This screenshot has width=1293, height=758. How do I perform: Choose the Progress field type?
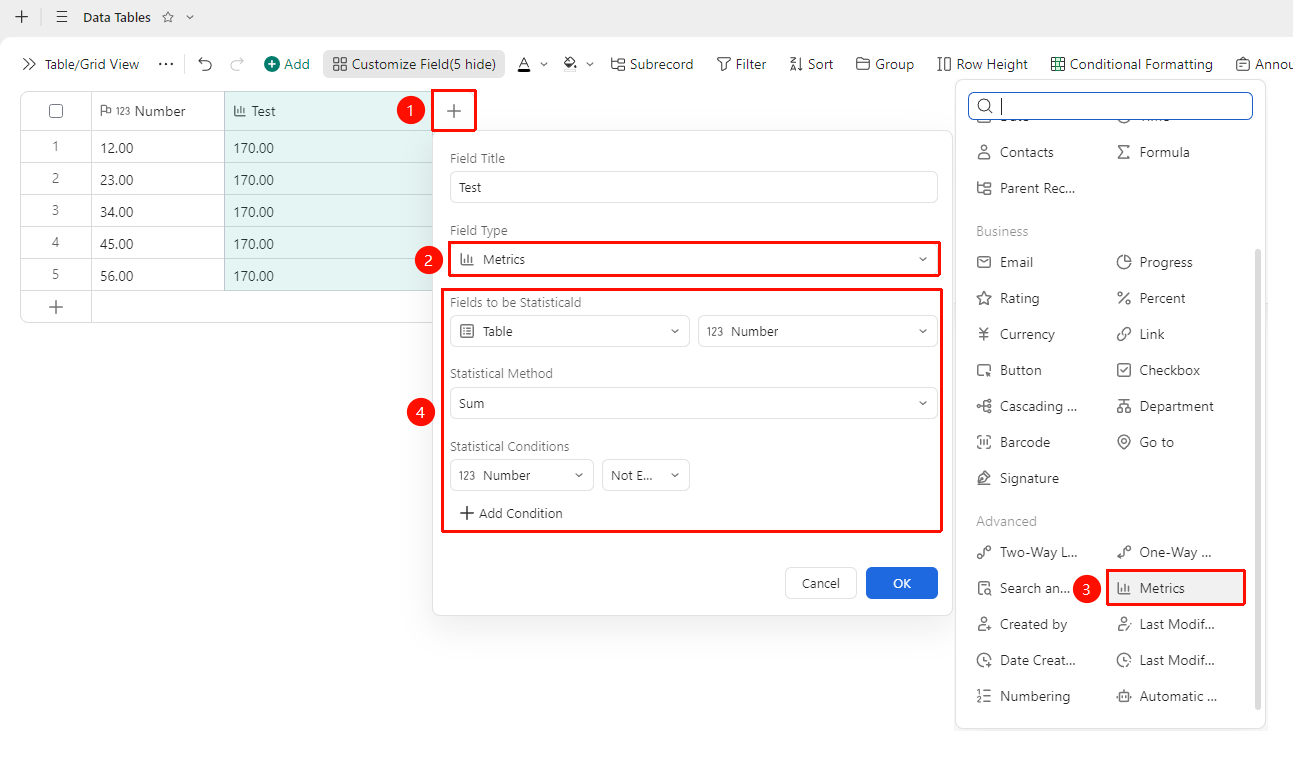1154,262
